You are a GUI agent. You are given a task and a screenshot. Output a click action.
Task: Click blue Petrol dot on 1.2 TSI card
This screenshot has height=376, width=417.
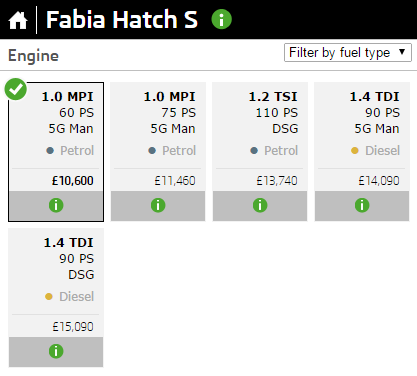pos(254,151)
